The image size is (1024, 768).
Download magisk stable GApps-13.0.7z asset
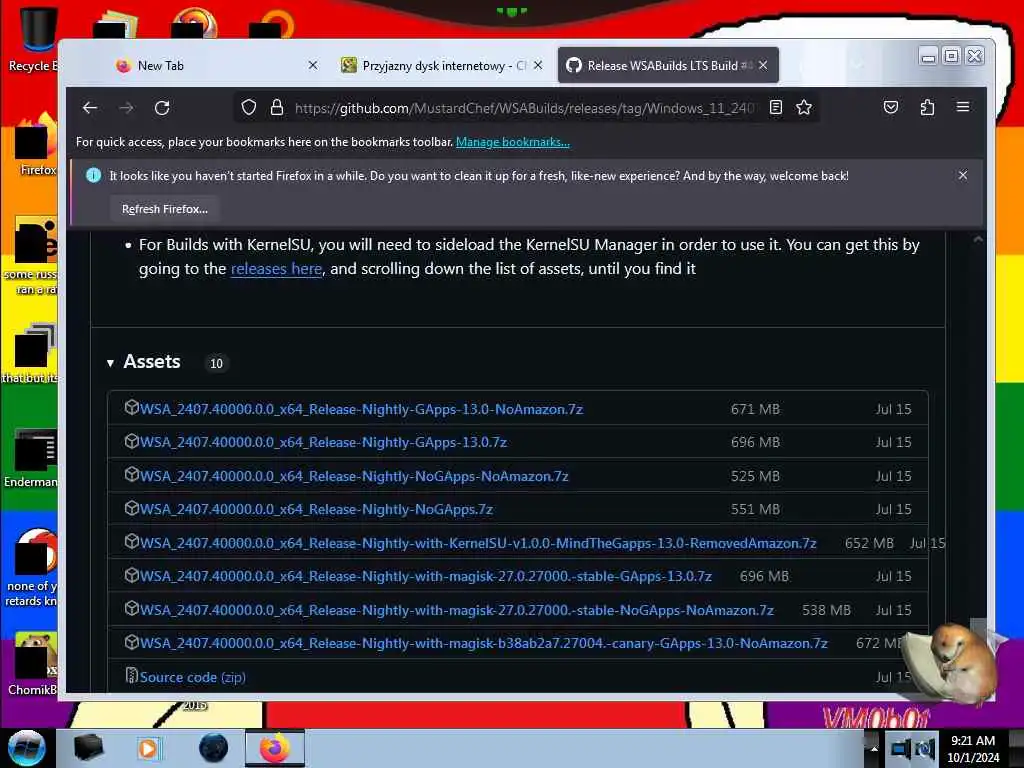426,576
